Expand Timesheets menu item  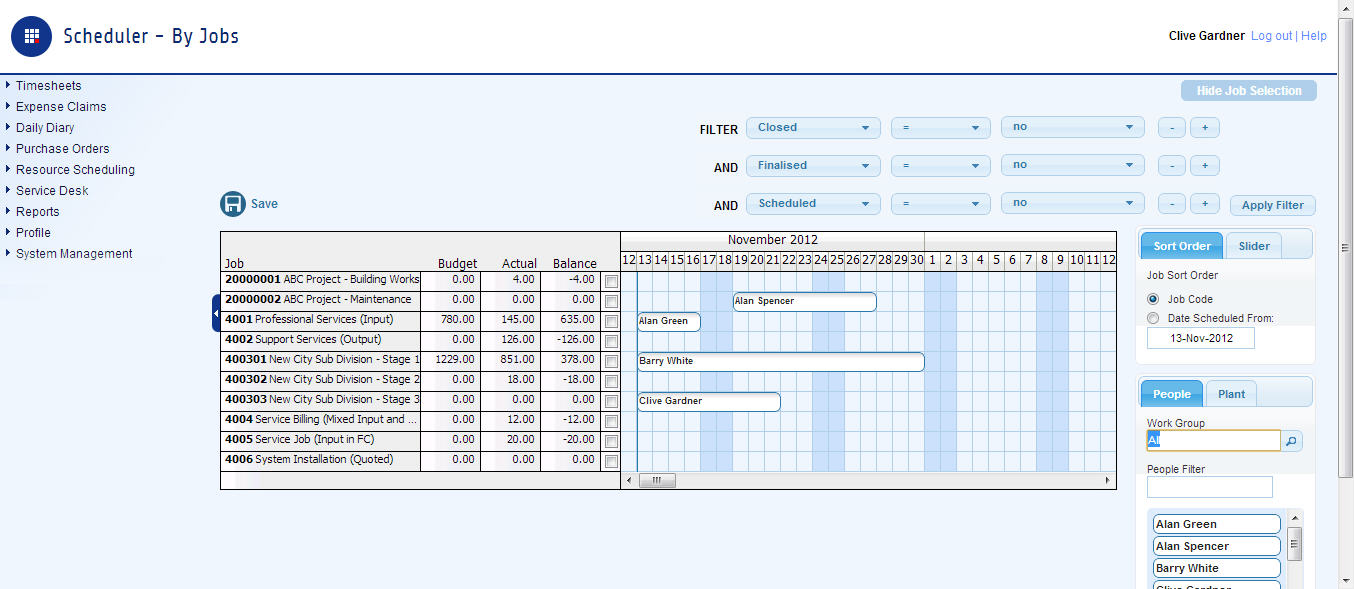point(48,86)
